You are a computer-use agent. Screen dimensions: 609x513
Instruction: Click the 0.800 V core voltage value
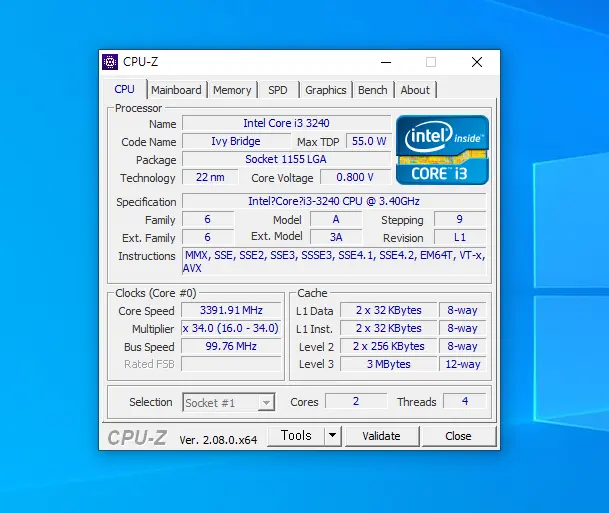point(355,177)
